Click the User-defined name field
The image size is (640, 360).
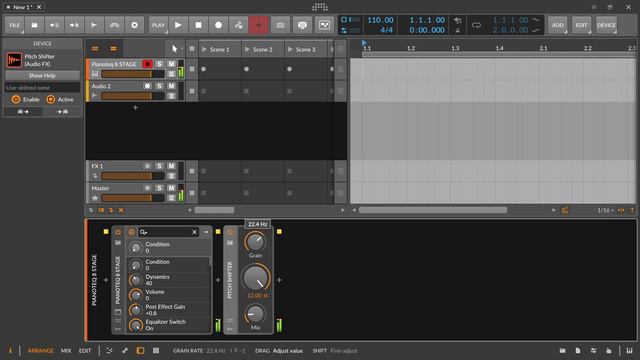(x=42, y=87)
